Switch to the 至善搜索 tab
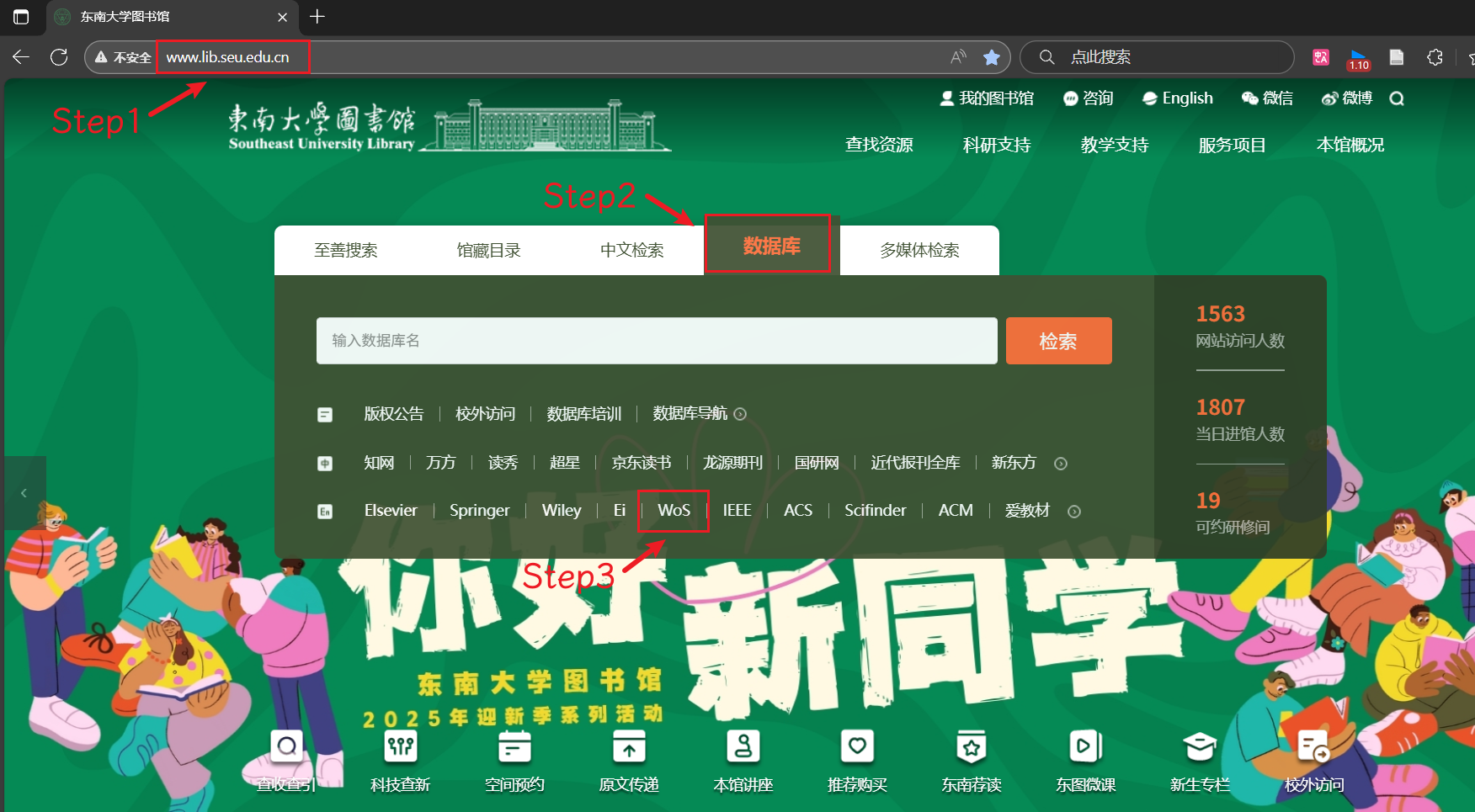Viewport: 1475px width, 812px height. [346, 249]
